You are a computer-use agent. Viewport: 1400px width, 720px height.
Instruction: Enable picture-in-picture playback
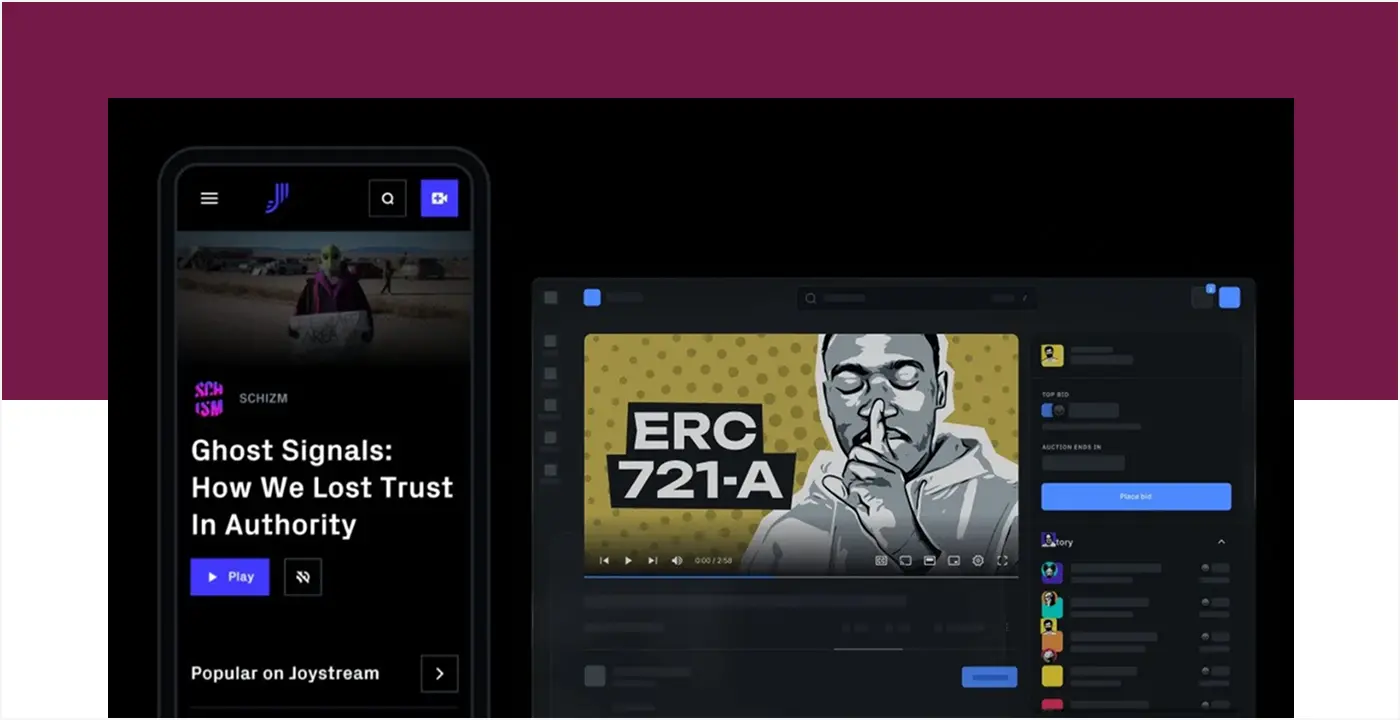tap(953, 561)
